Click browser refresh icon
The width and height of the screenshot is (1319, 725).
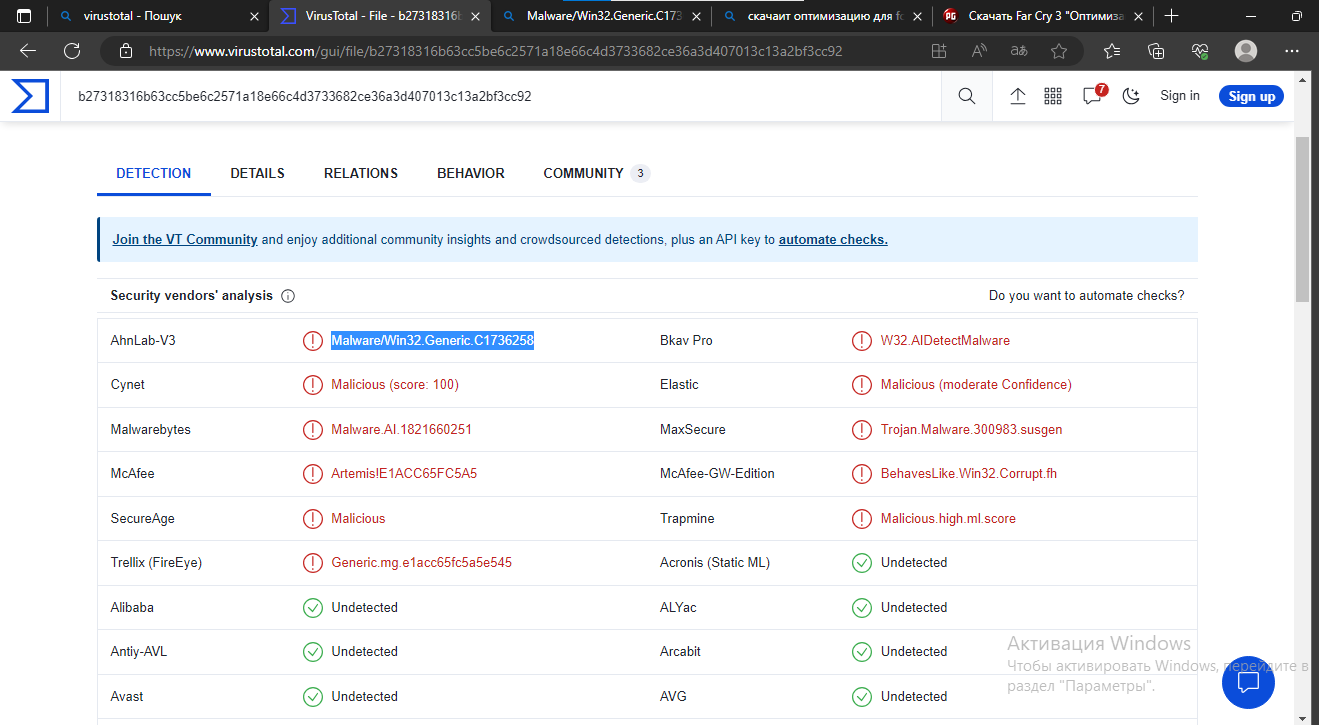coord(72,51)
